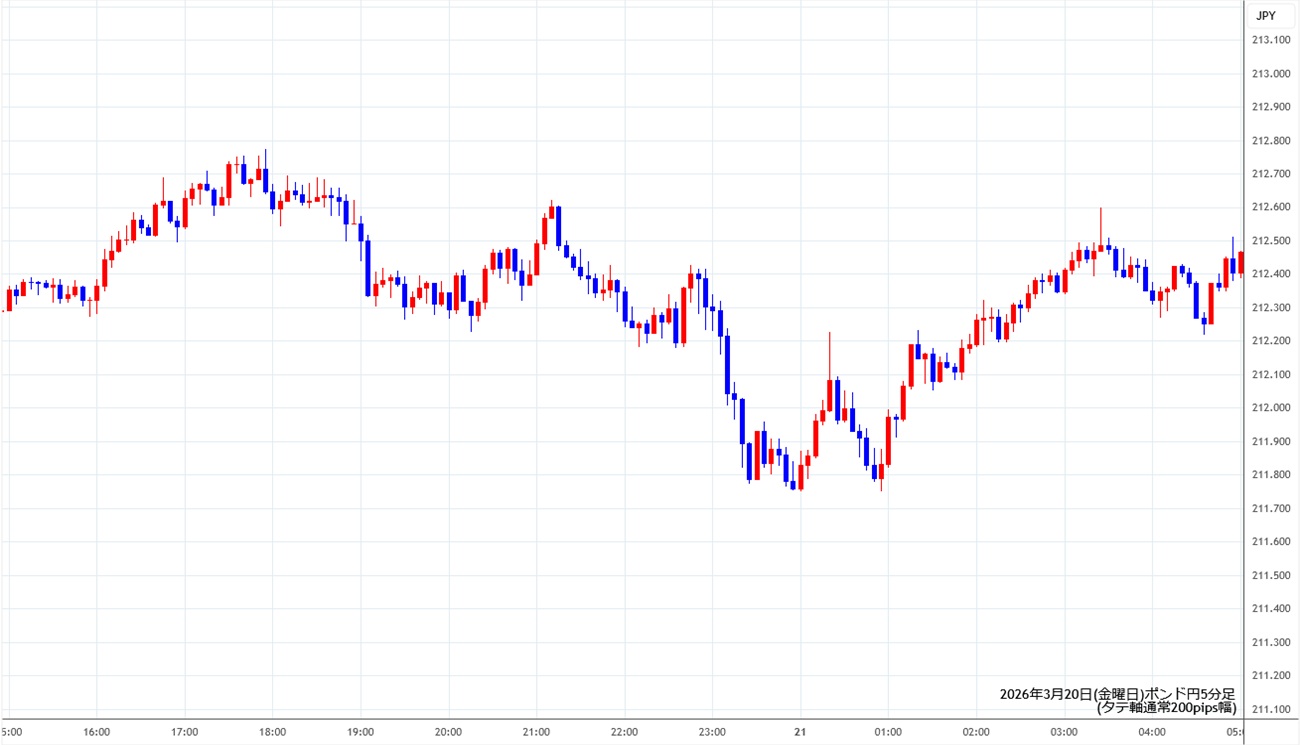Viewport: 1300px width, 745px height.
Task: Click the 03:00 time axis label
Action: coord(1064,731)
